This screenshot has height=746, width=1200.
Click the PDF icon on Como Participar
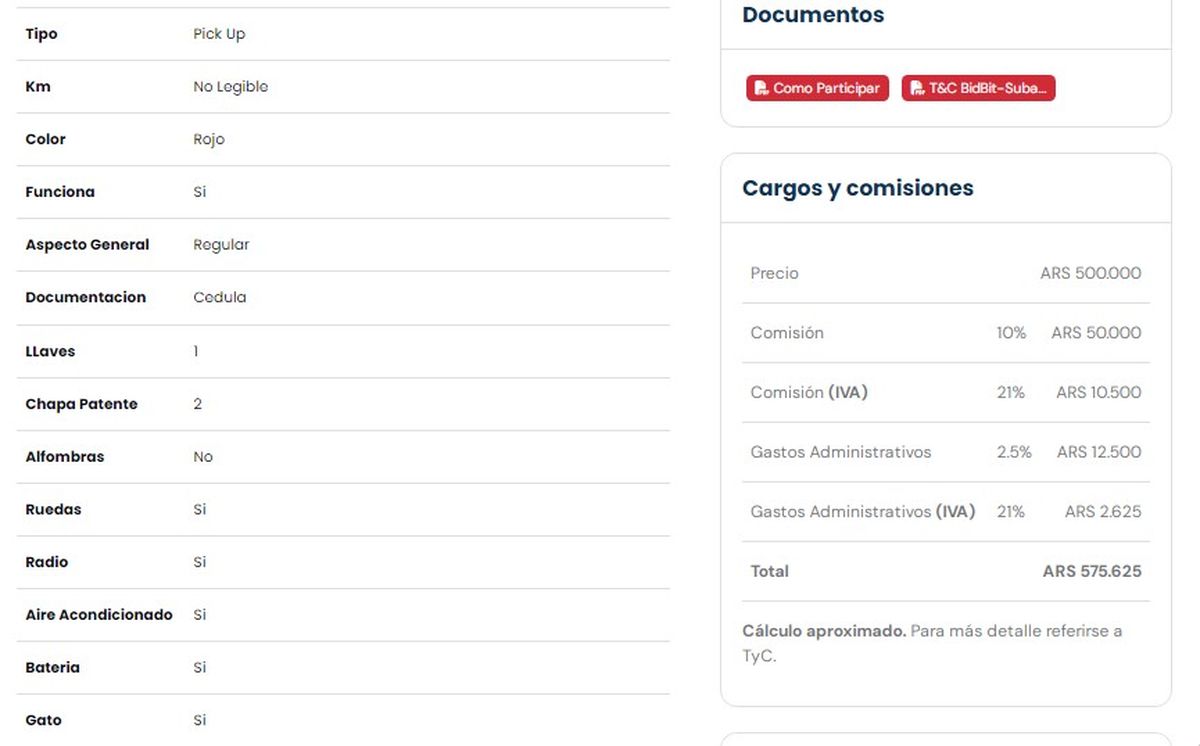(x=761, y=88)
